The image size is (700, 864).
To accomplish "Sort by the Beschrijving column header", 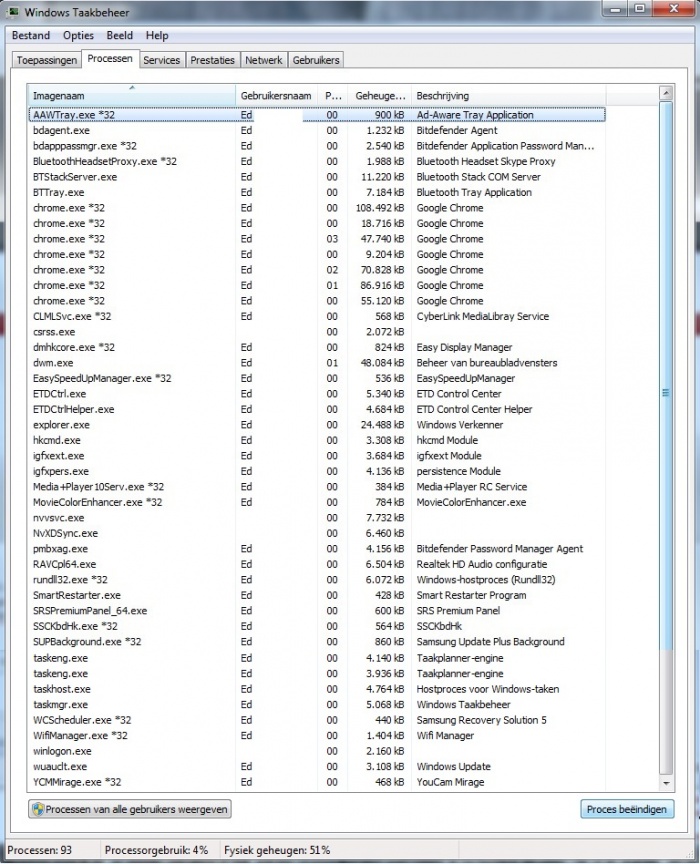I will point(508,95).
